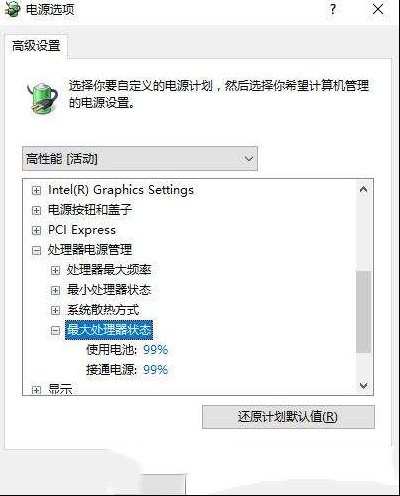Close the Power Options dialog

tap(378, 9)
